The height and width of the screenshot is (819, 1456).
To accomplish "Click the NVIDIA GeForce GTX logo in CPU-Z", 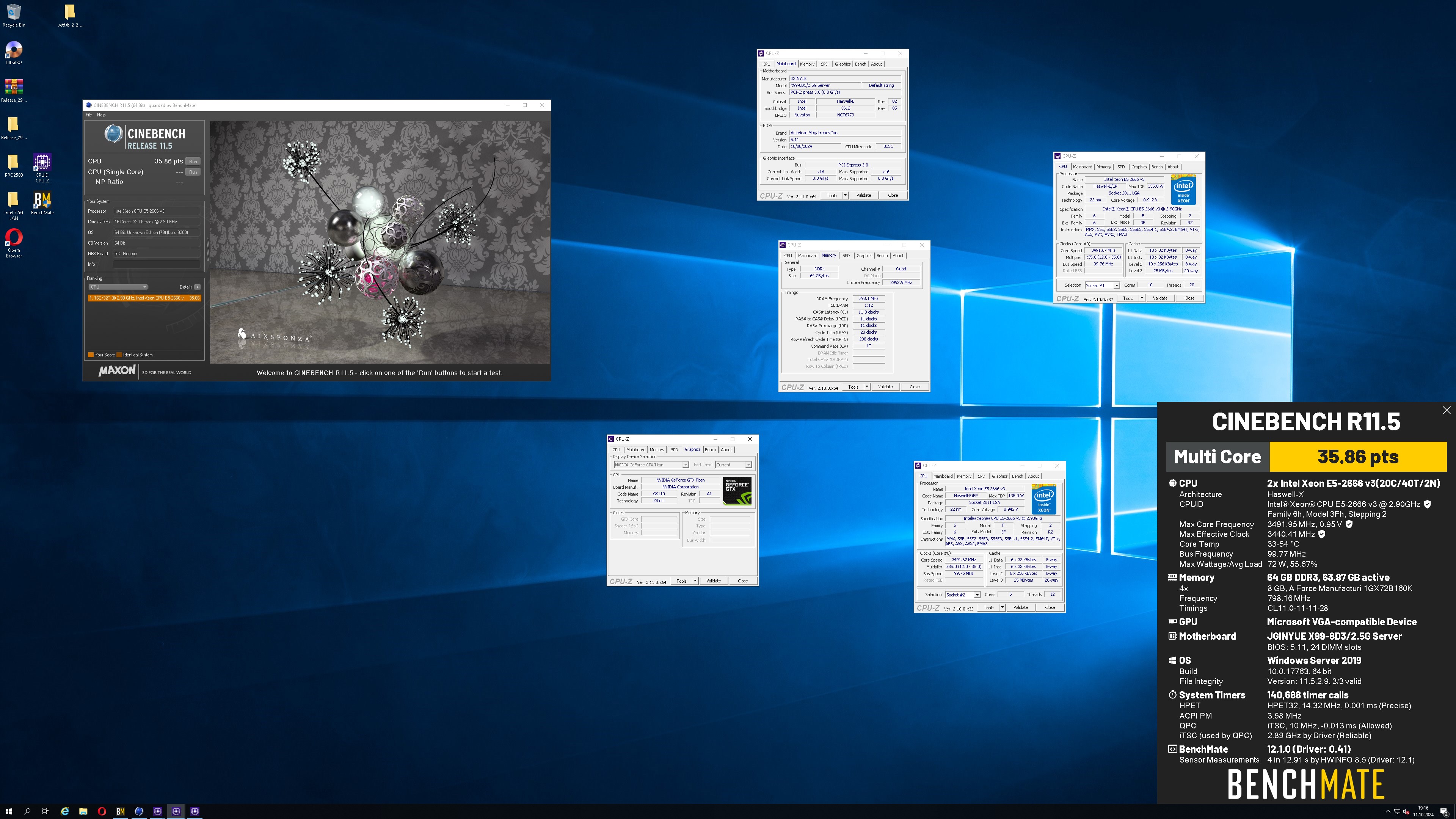I will tap(737, 491).
